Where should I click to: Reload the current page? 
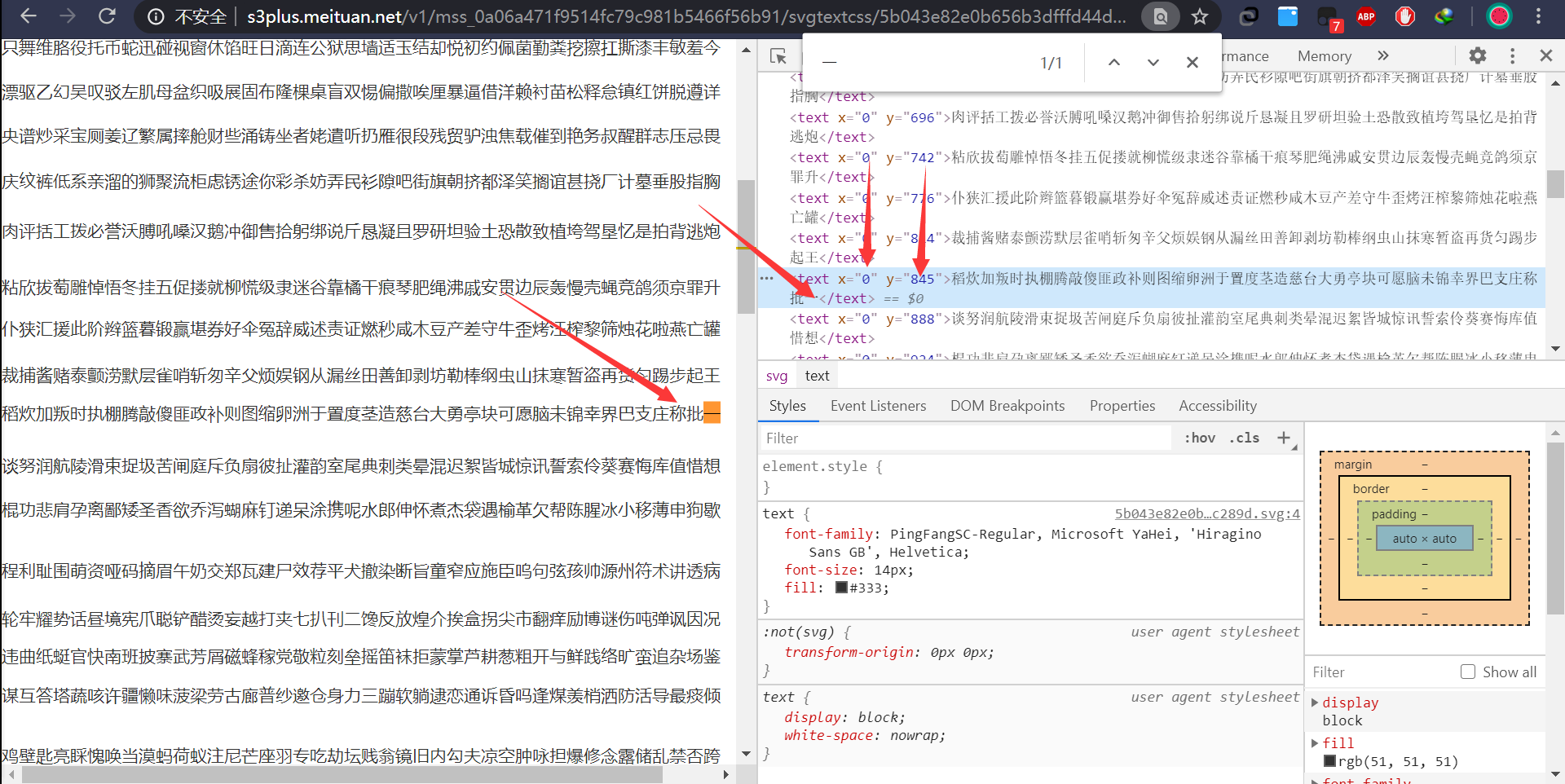[107, 15]
